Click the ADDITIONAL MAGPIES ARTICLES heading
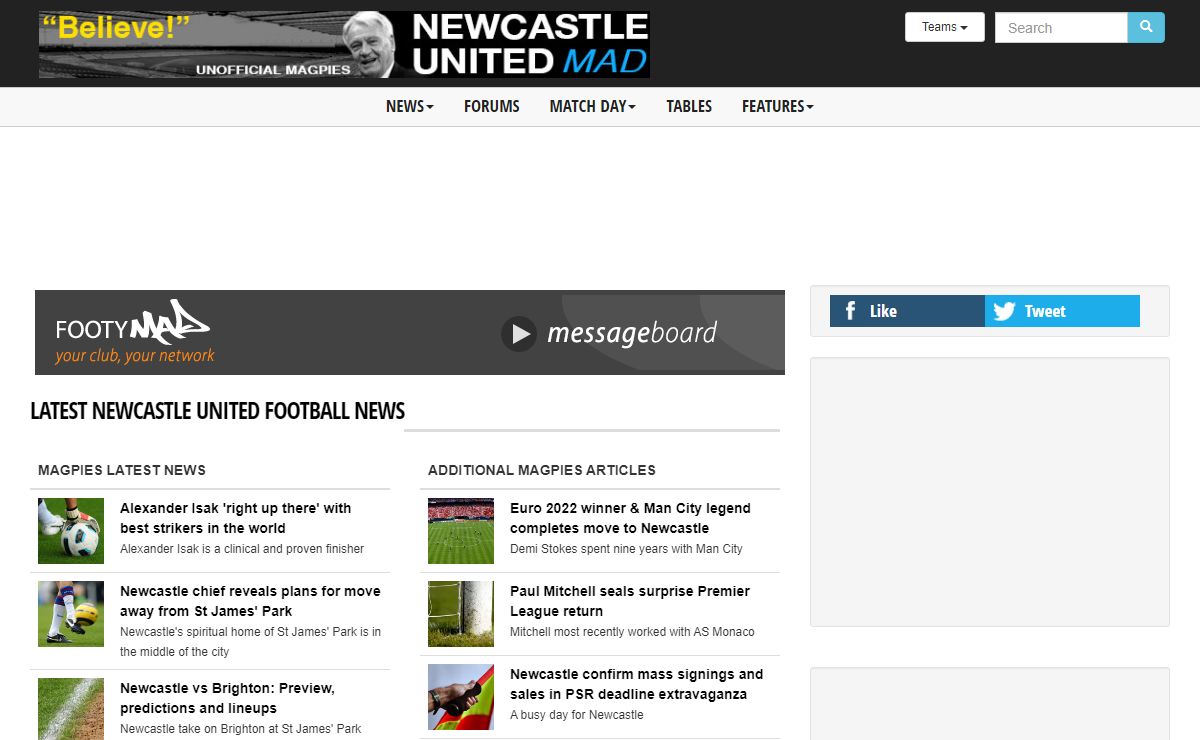1200x740 pixels. (x=542, y=470)
